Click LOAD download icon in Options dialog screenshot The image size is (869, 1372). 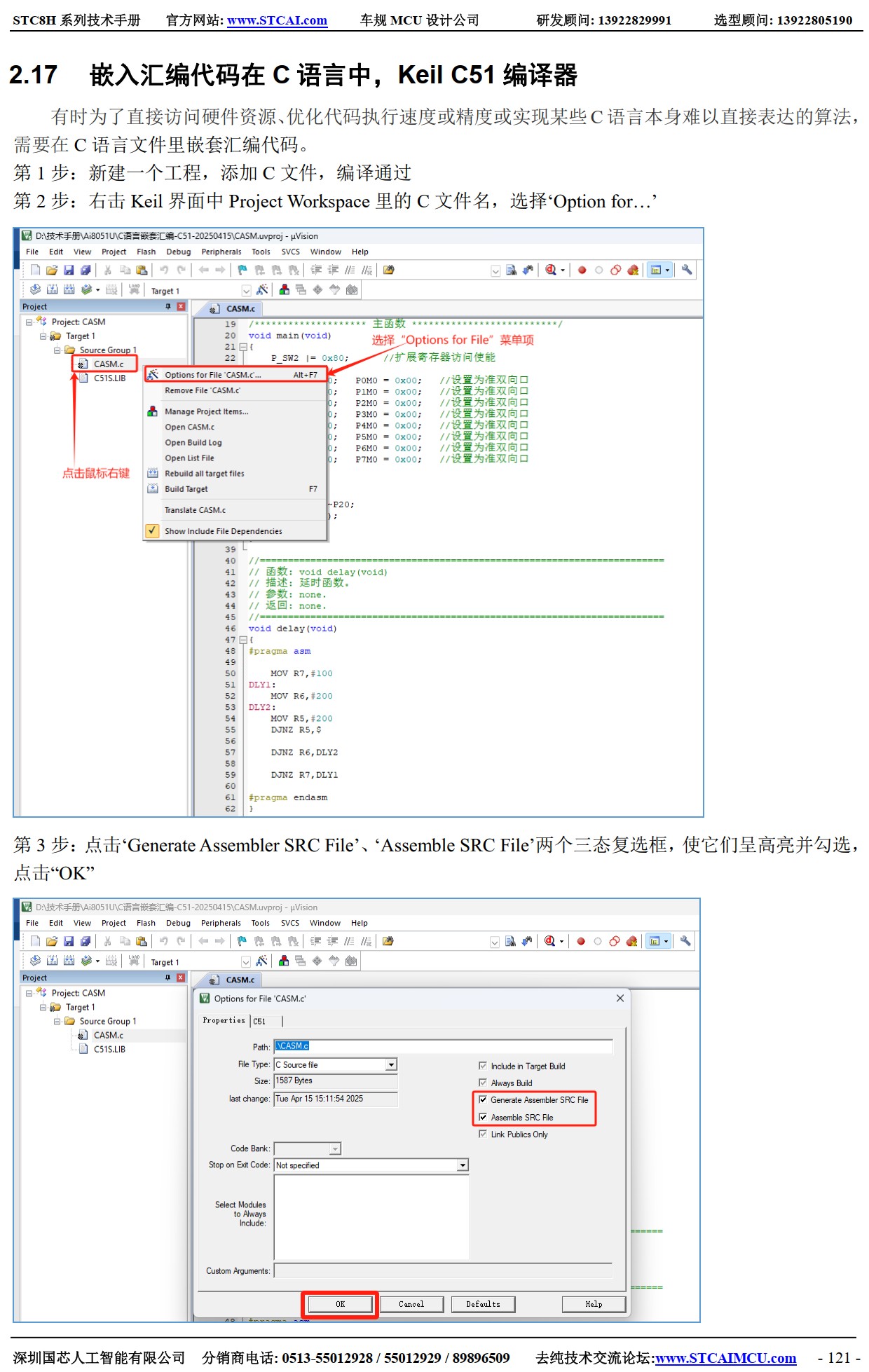tap(134, 961)
